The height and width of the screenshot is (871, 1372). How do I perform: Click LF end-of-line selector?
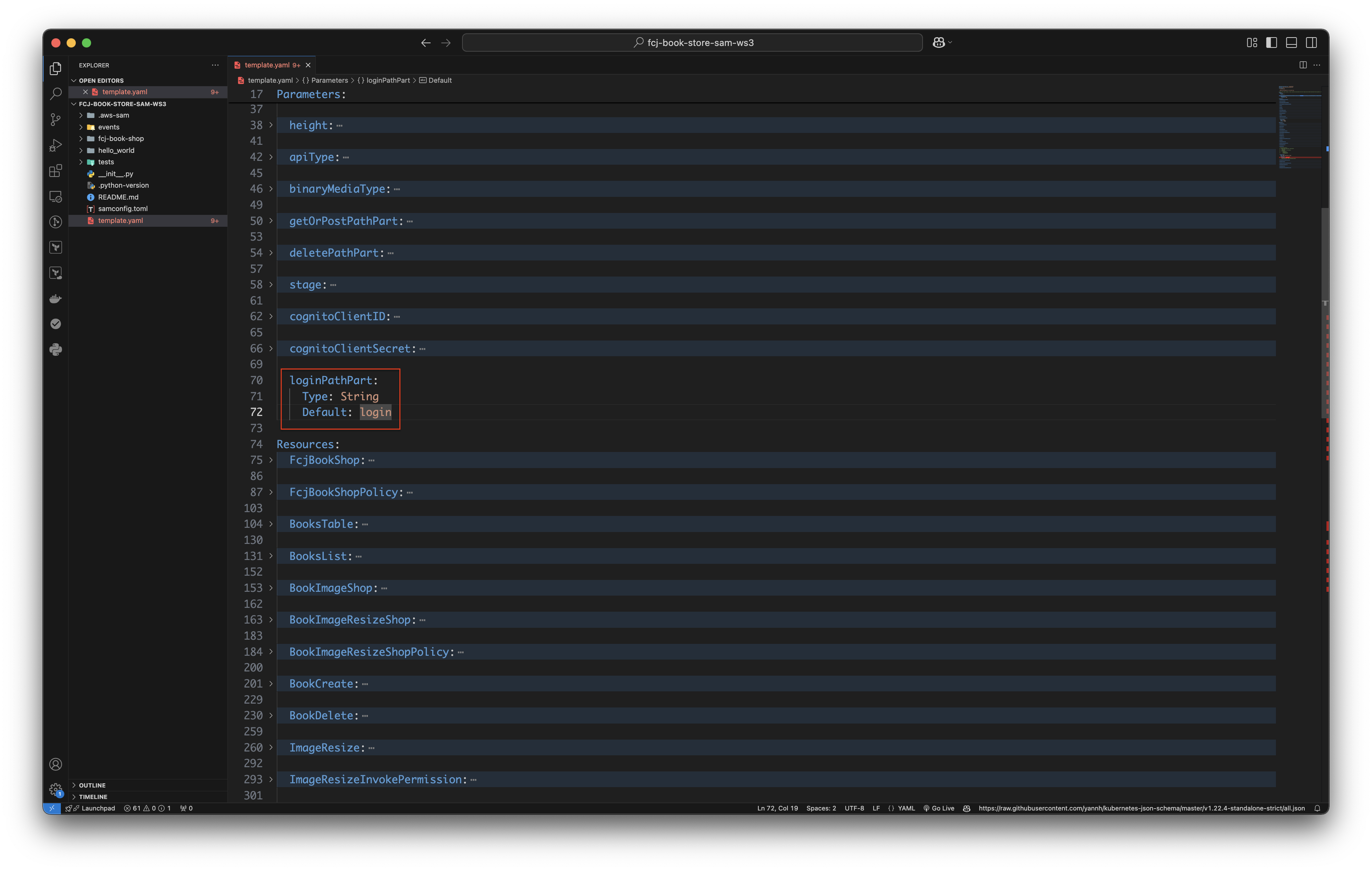coord(876,808)
